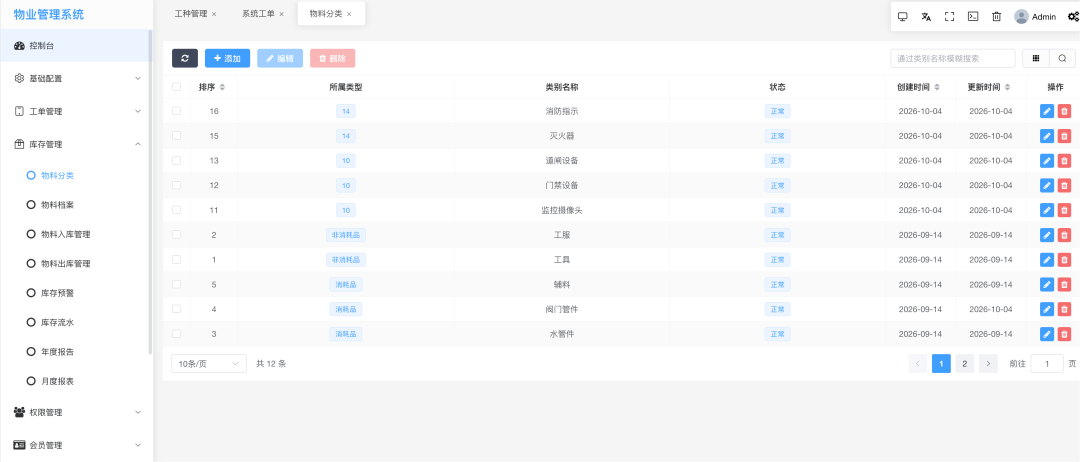The image size is (1080, 462).
Task: Toggle fullscreen mode icon
Action: pos(949,17)
